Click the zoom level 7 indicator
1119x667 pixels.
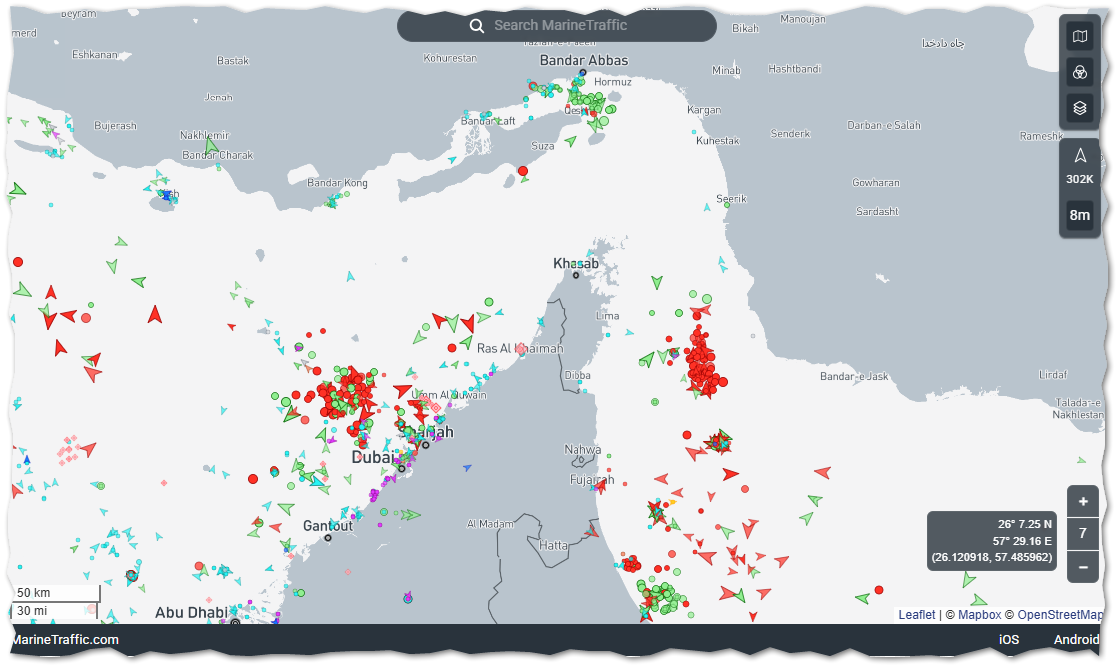click(1082, 534)
